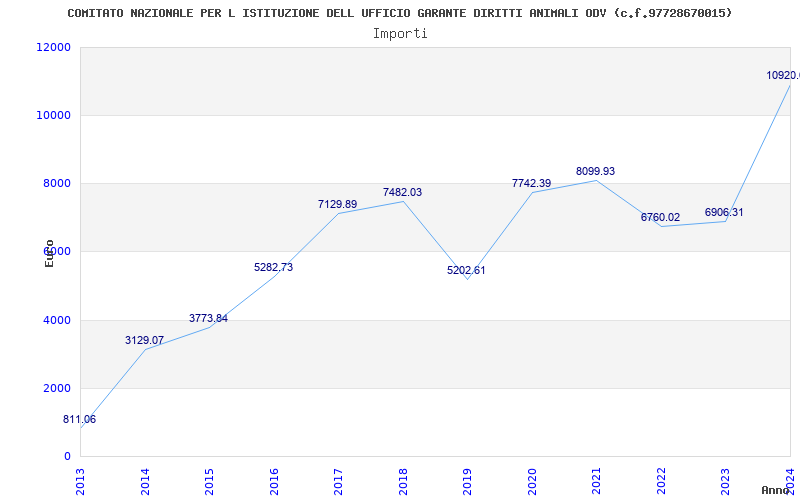Click the 3129.07 data label
This screenshot has width=800, height=500.
[144, 340]
